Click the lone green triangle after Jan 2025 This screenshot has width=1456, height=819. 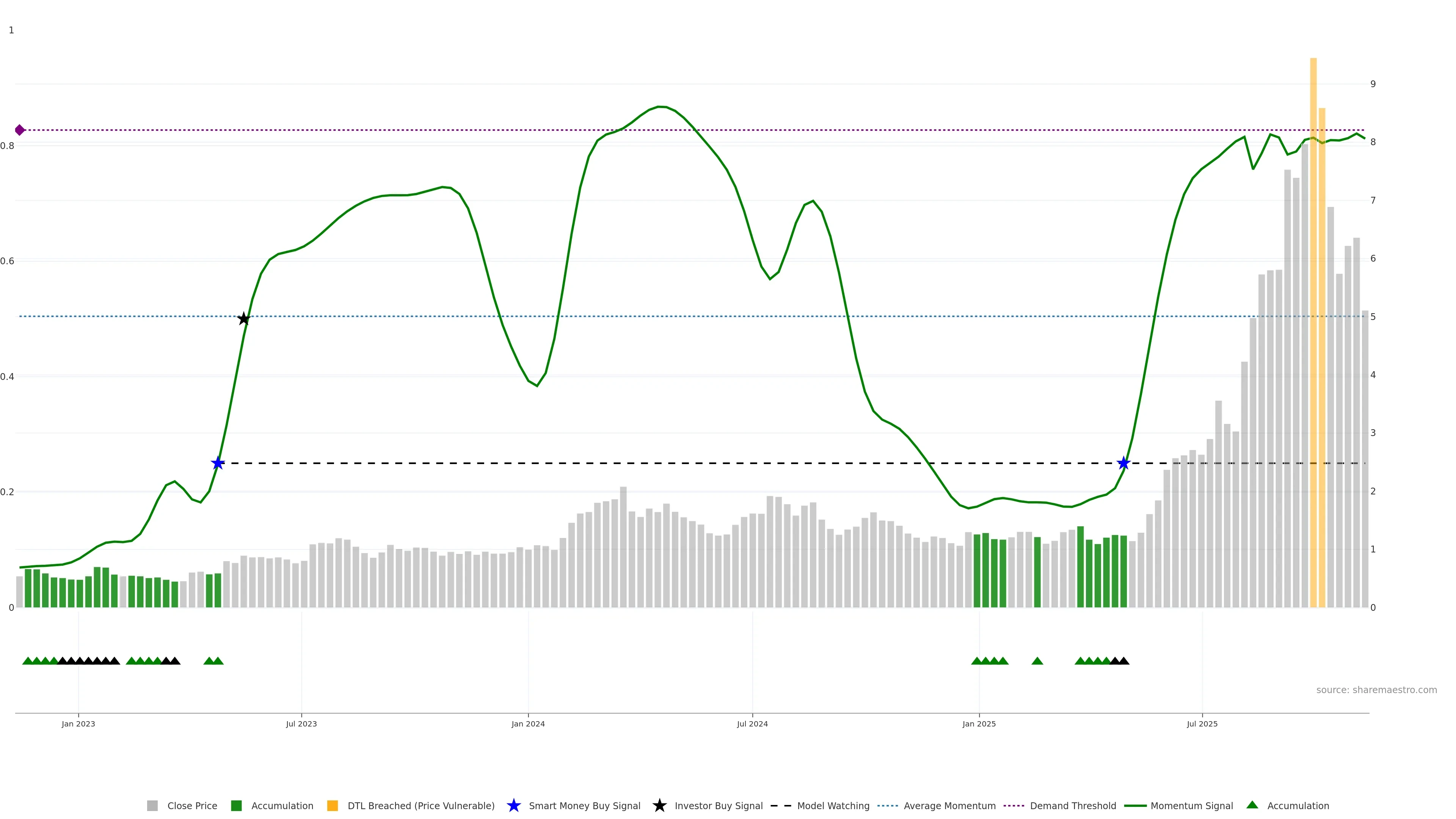point(1037,661)
